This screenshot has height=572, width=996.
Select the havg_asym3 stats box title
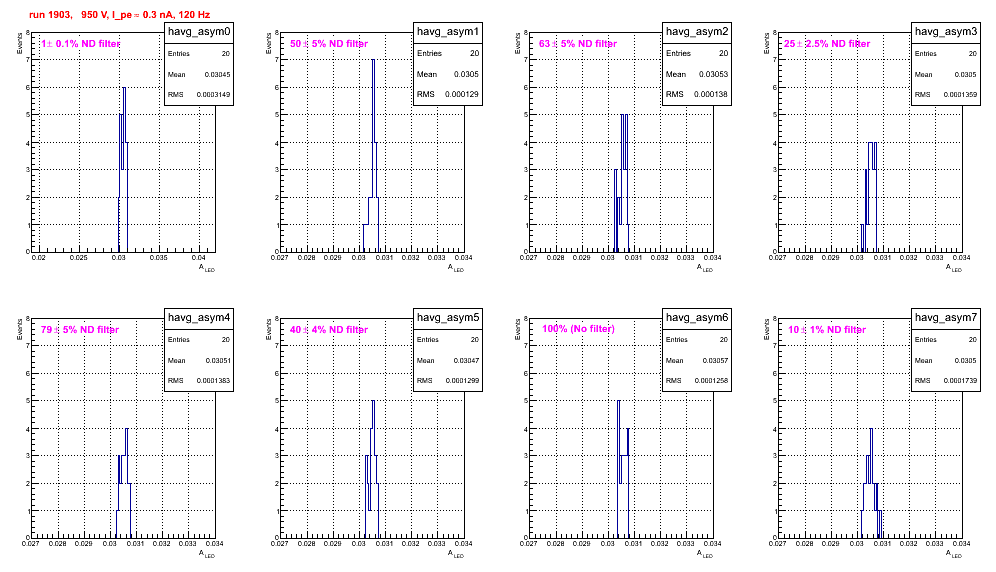[x=946, y=32]
